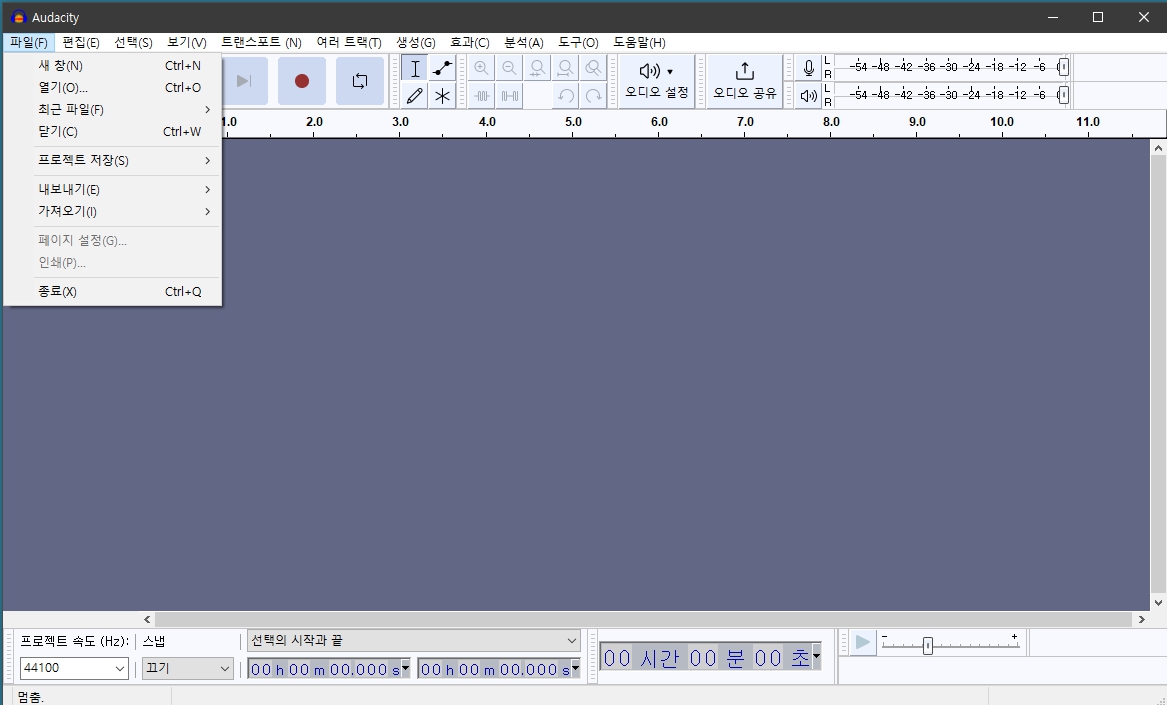The image size is (1167, 705).
Task: Click the 오디오 공유 share button
Action: 744,81
